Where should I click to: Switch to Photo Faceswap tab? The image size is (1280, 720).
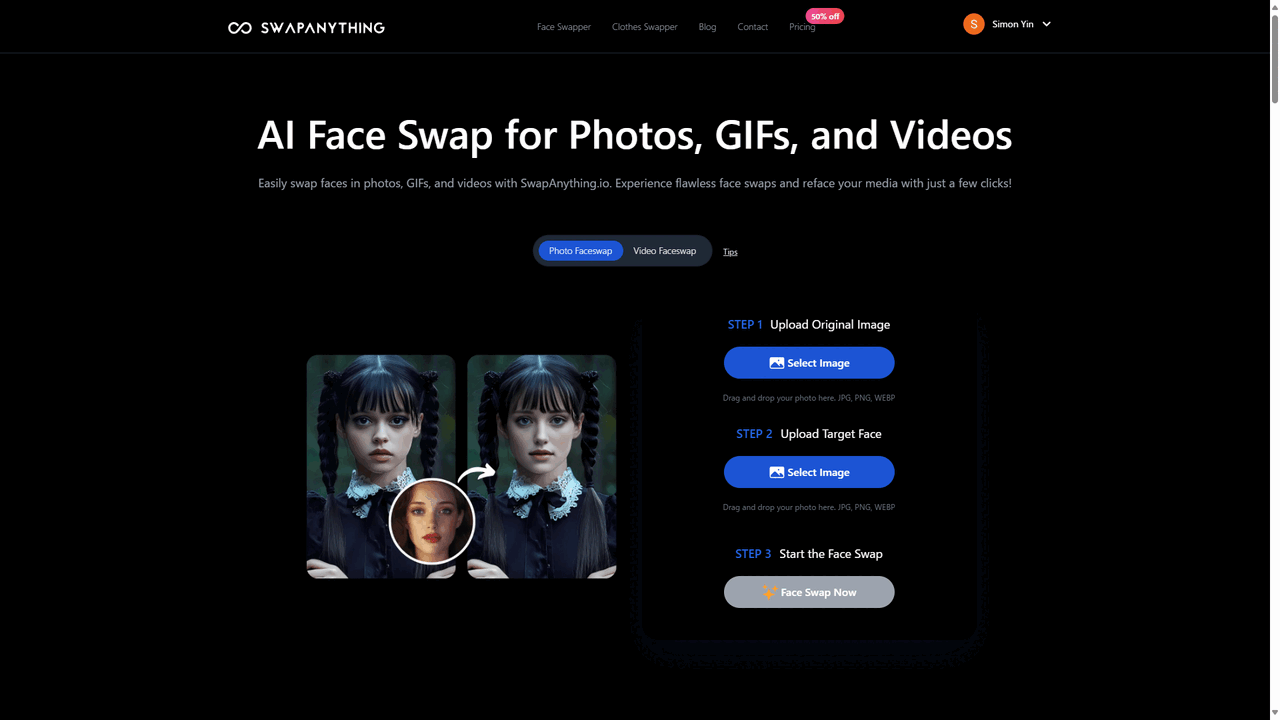581,251
